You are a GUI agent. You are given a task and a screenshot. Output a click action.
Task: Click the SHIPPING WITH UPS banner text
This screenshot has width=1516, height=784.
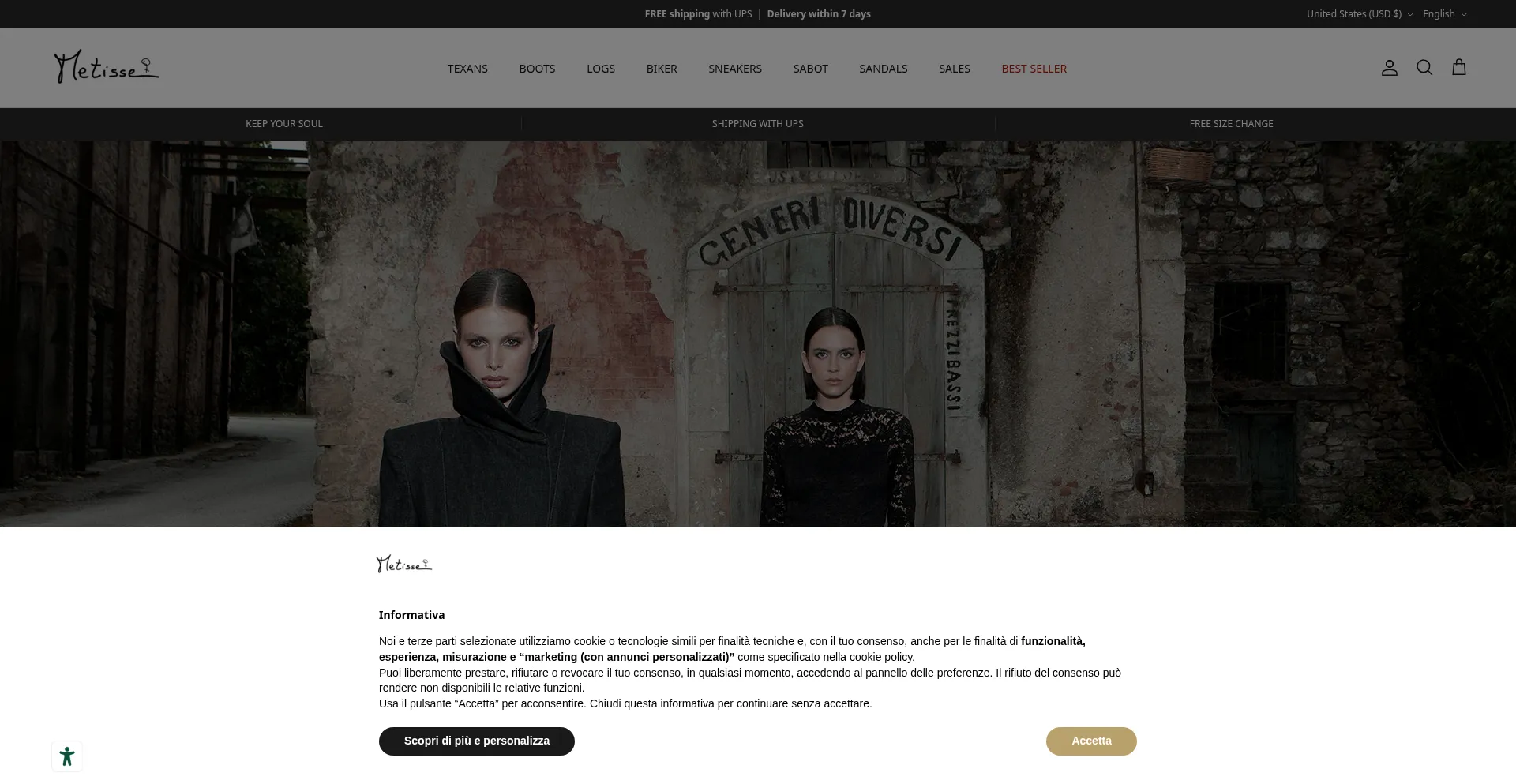(x=757, y=124)
